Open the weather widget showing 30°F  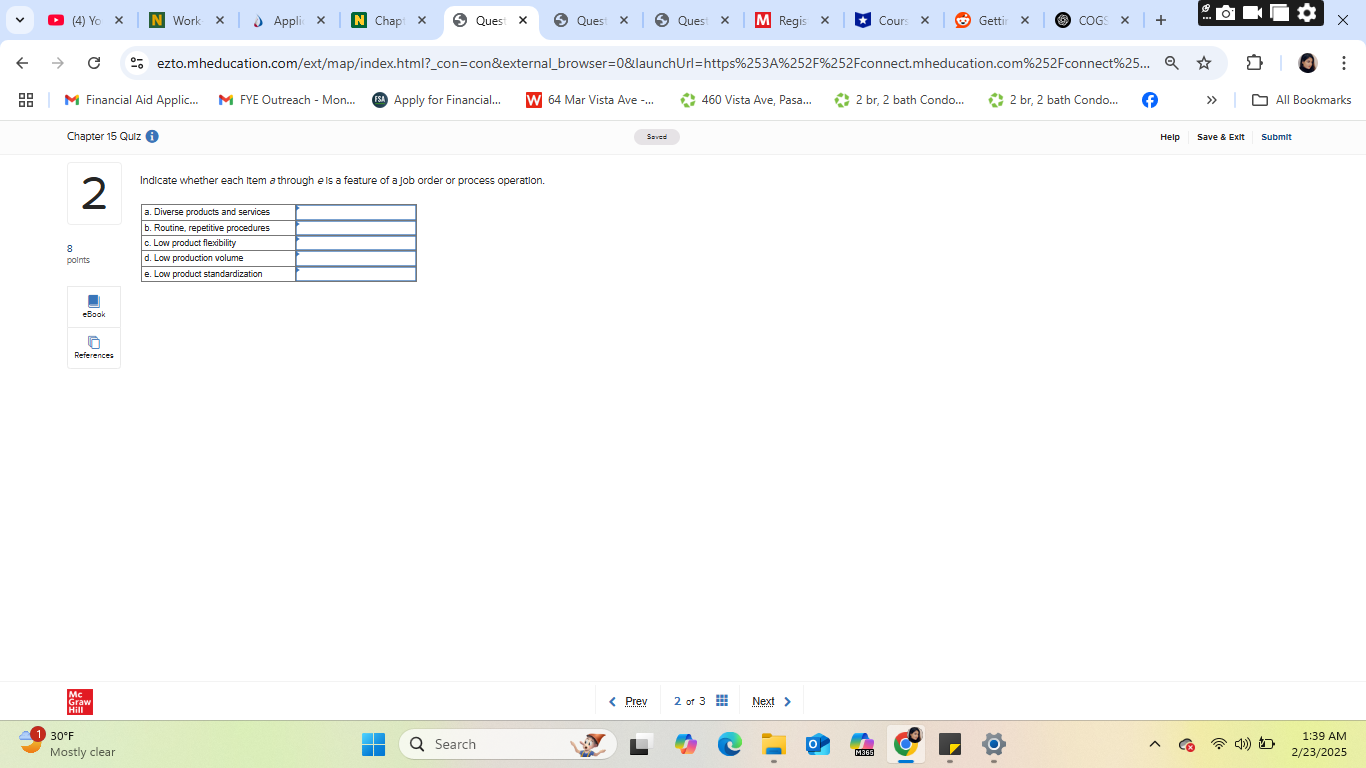tap(68, 743)
